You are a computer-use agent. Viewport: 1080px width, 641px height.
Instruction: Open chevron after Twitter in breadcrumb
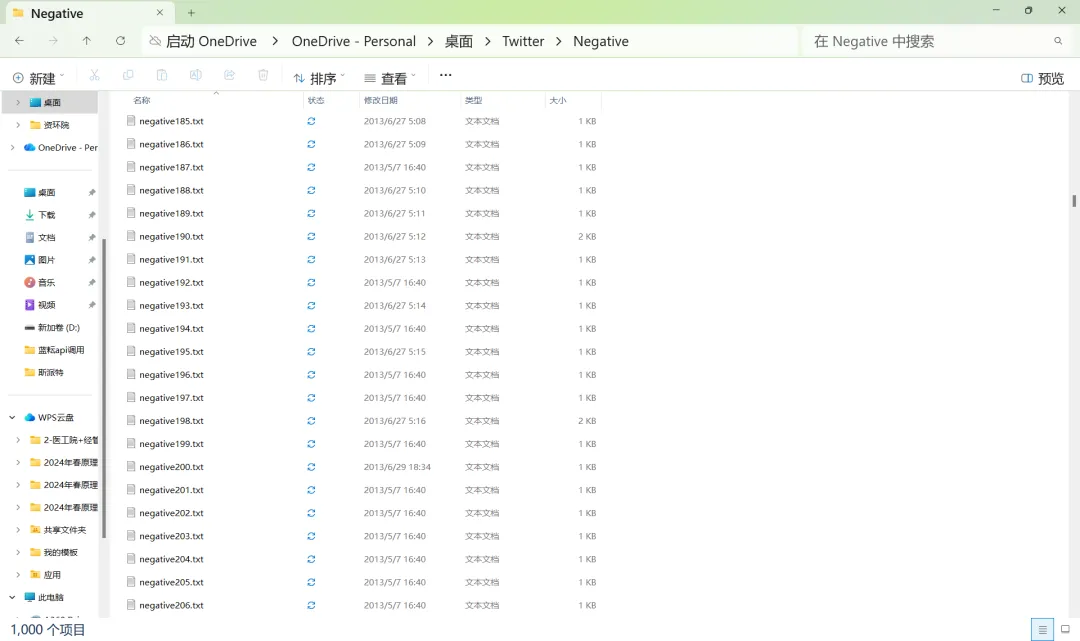(559, 41)
